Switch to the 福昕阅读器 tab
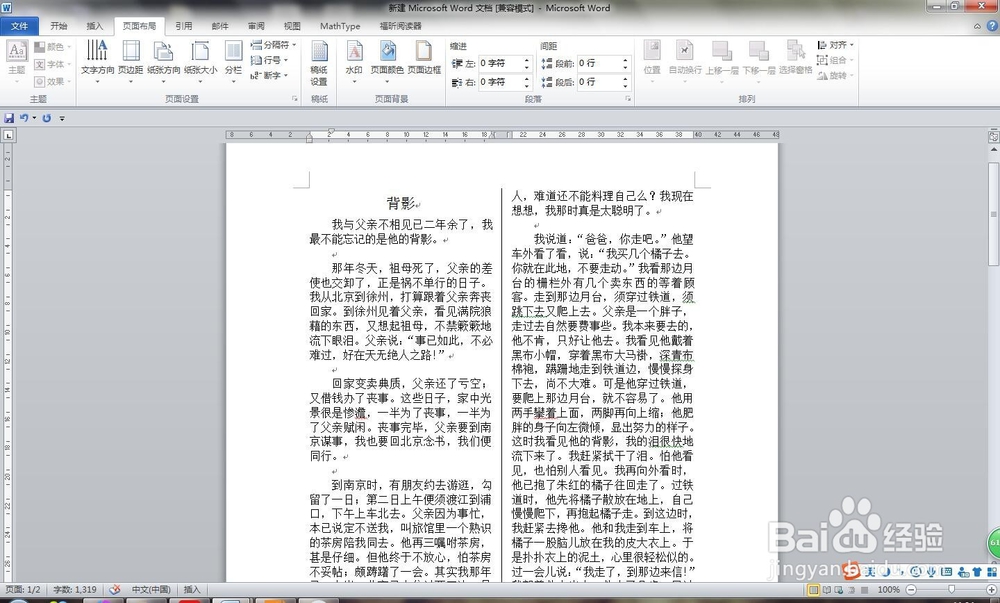This screenshot has height=603, width=1000. 401,26
